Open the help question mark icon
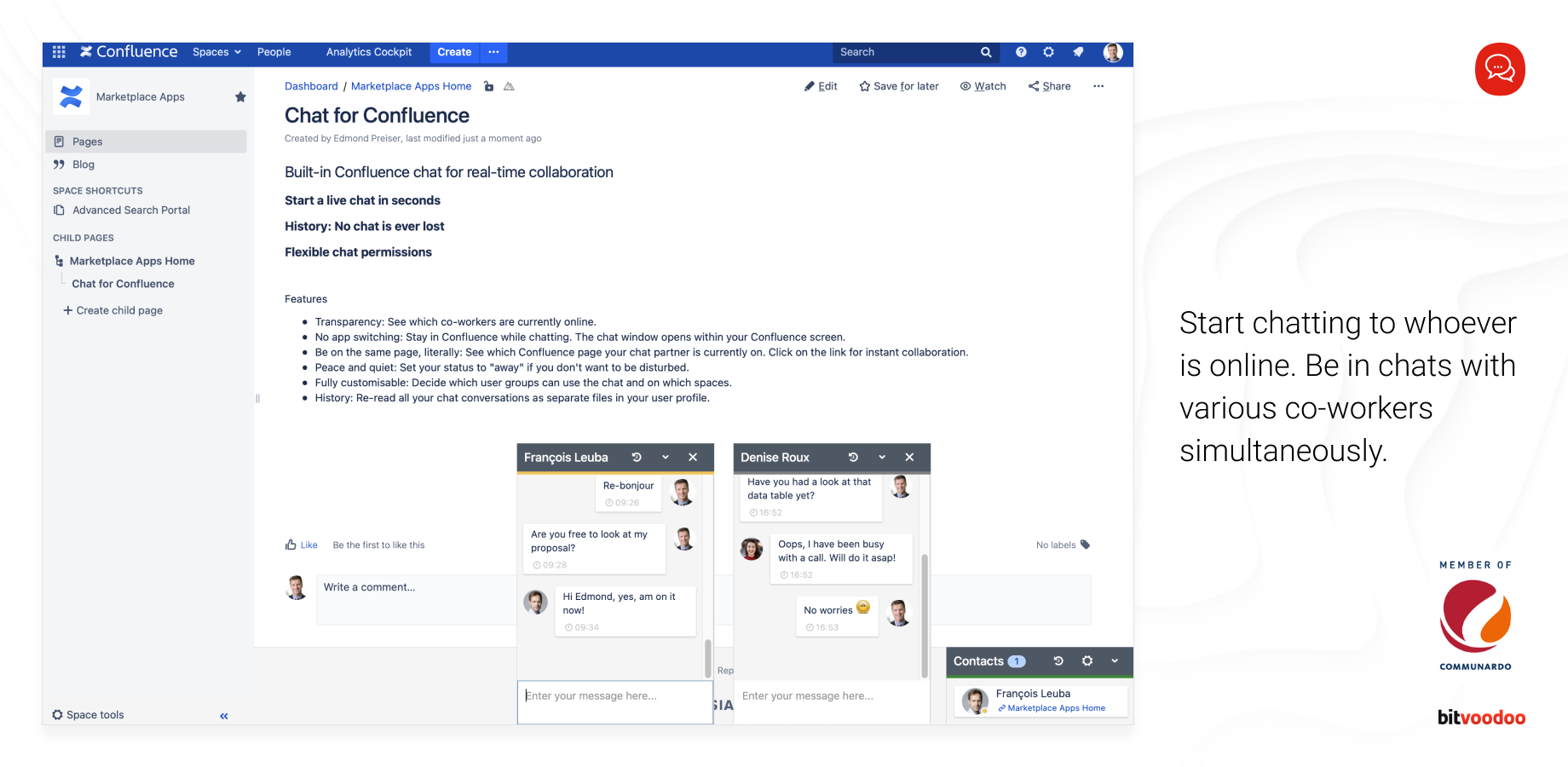This screenshot has height=767, width=1568. click(x=1021, y=52)
